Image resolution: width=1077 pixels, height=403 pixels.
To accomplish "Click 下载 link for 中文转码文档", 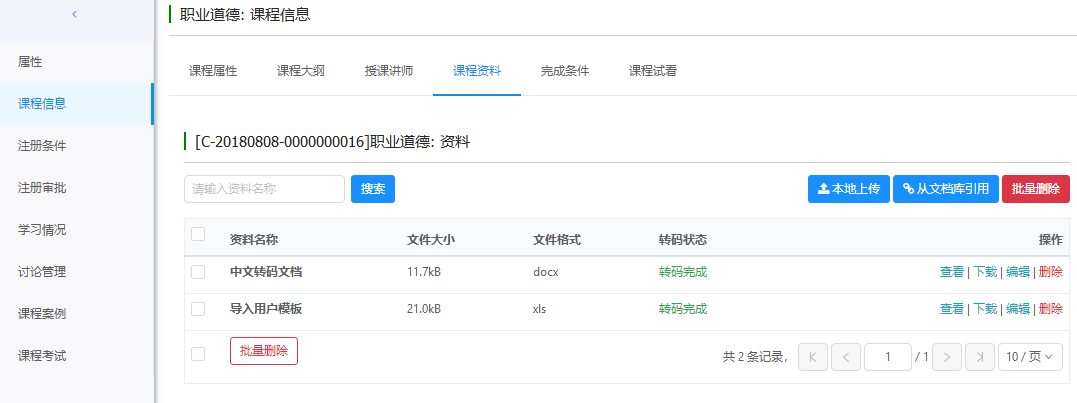I will tap(985, 272).
